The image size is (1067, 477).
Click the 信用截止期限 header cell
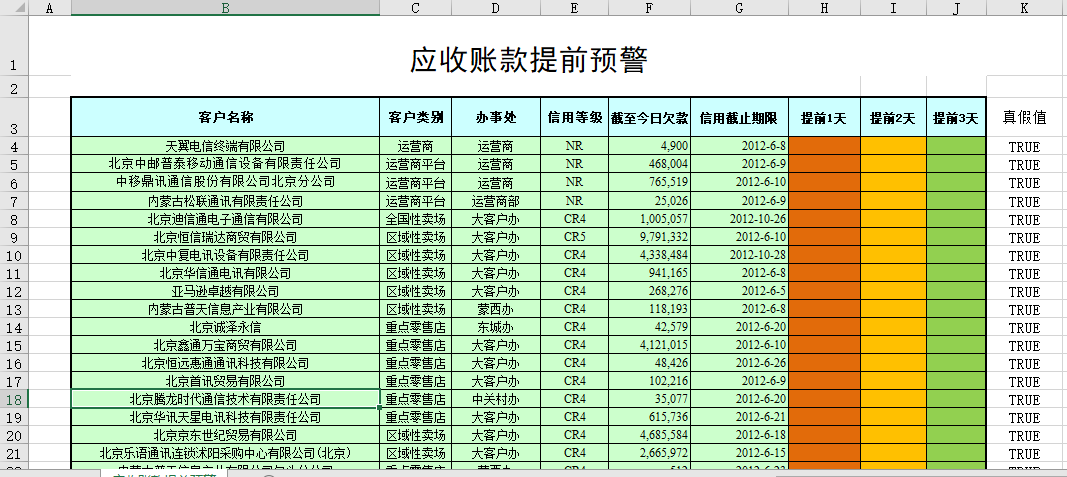739,117
